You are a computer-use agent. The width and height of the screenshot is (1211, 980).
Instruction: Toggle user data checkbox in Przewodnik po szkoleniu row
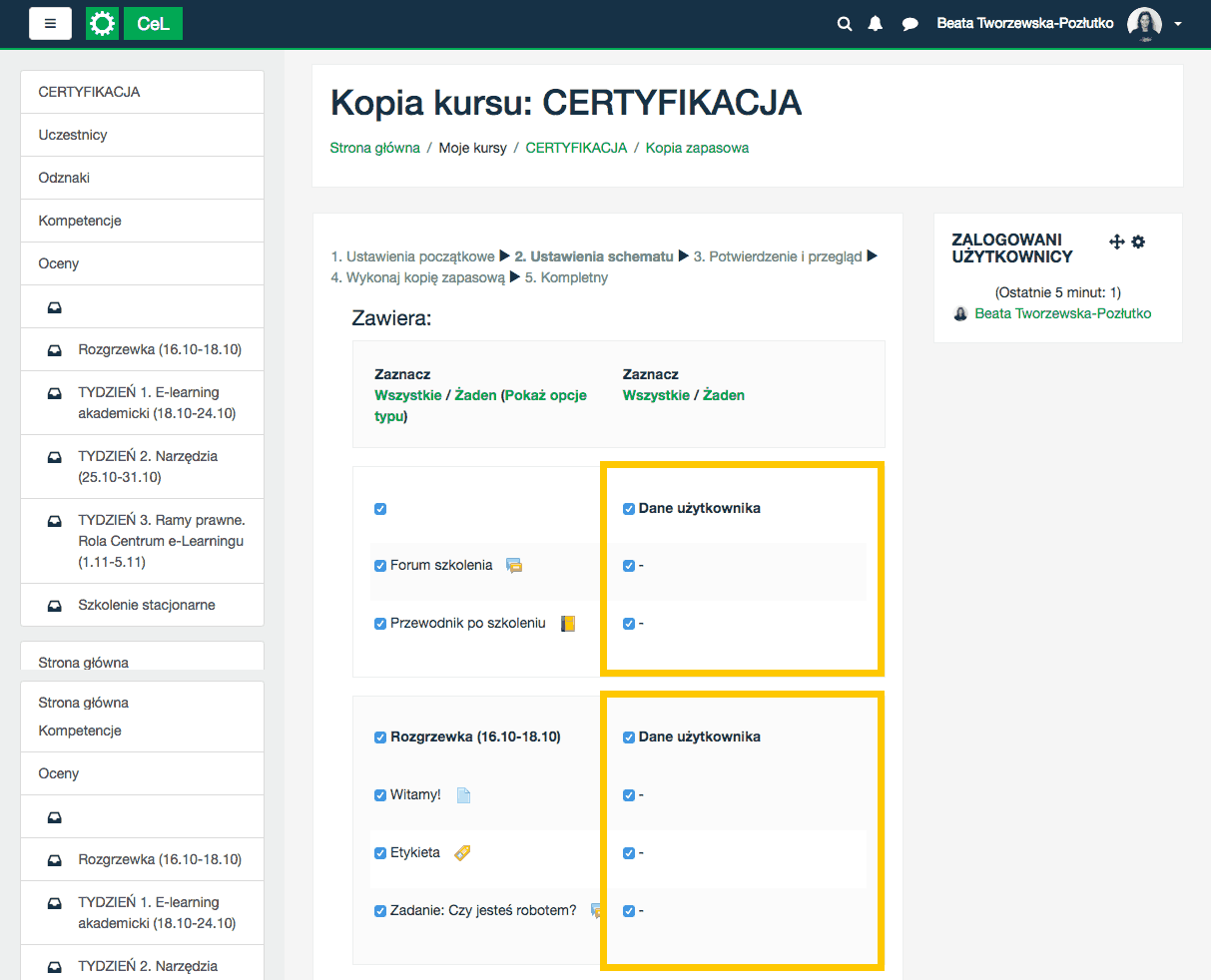[629, 624]
